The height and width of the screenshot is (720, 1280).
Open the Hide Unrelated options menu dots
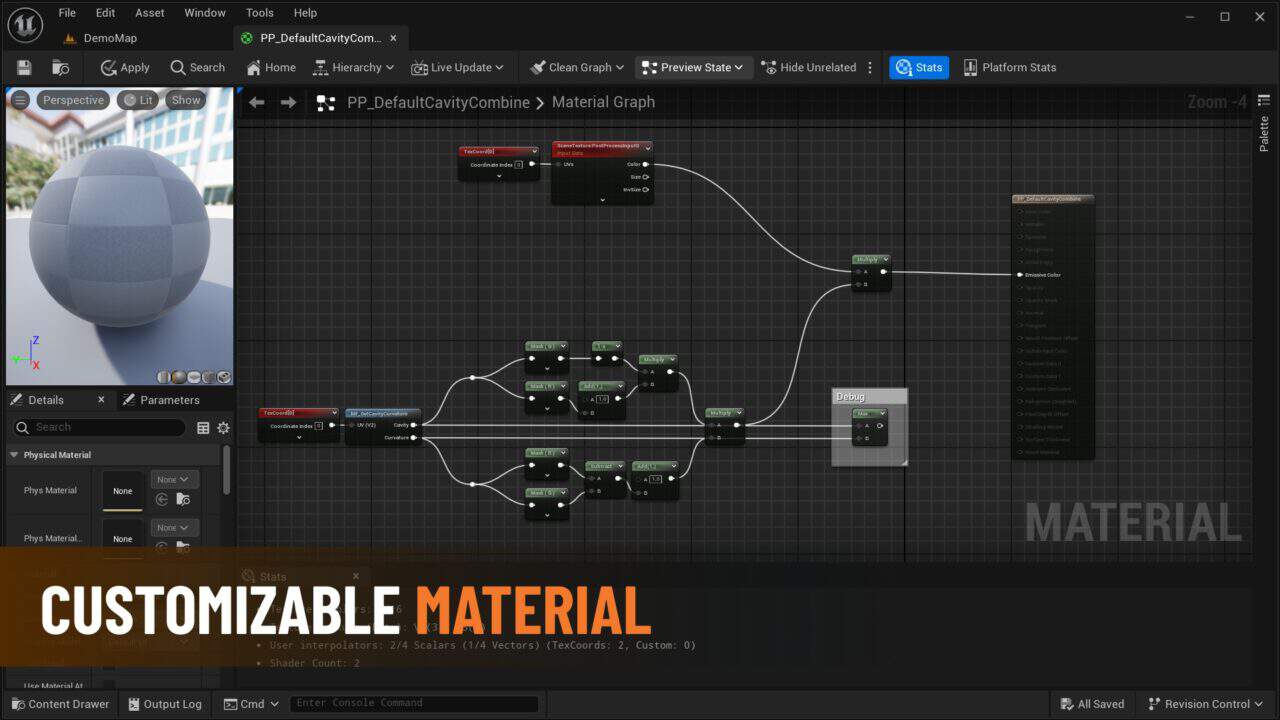tap(870, 68)
